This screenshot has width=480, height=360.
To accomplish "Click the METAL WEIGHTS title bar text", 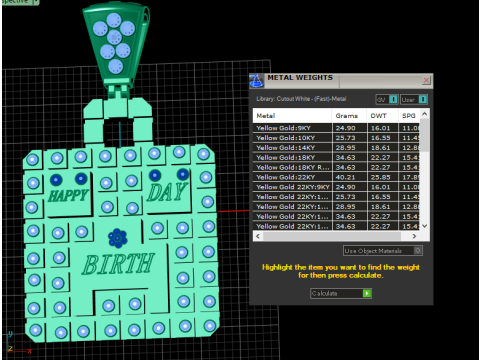I will point(300,78).
